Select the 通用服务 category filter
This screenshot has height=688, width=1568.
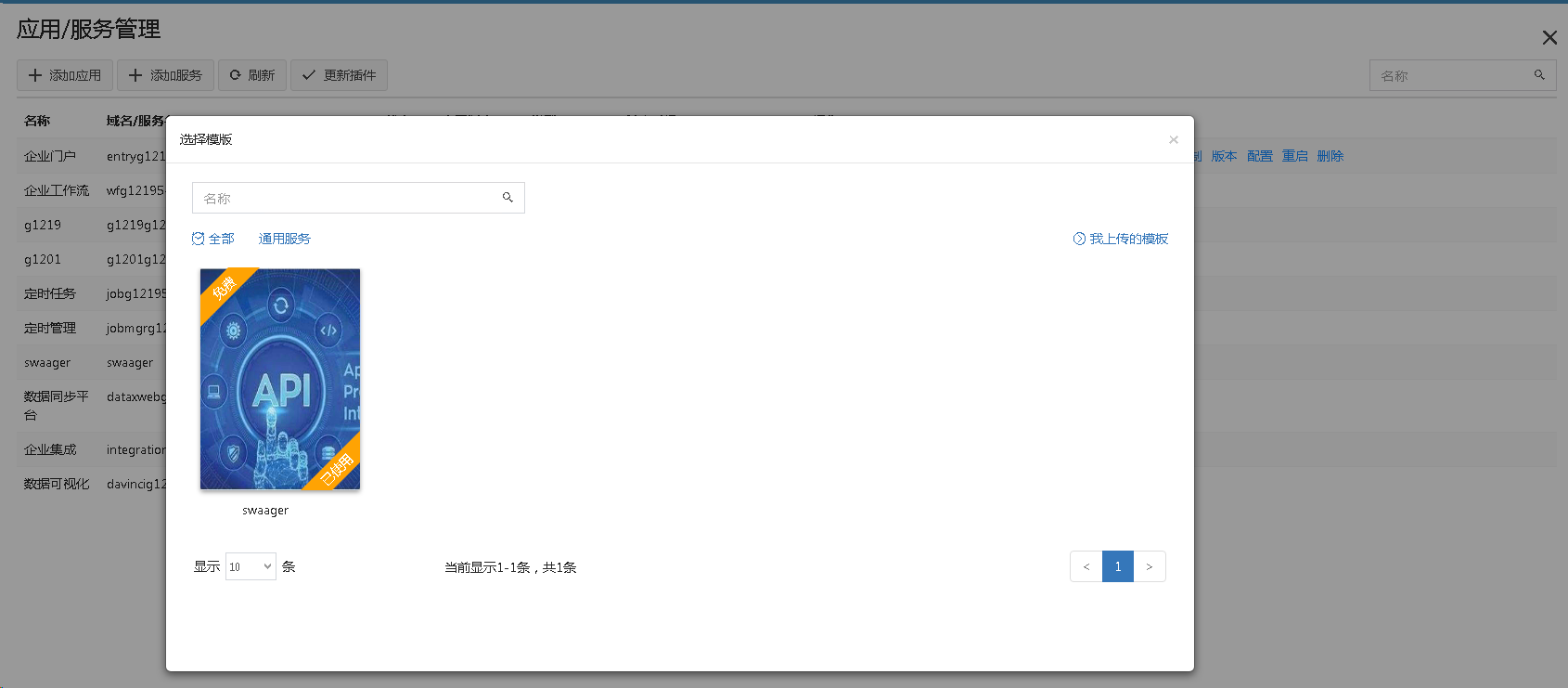(284, 239)
